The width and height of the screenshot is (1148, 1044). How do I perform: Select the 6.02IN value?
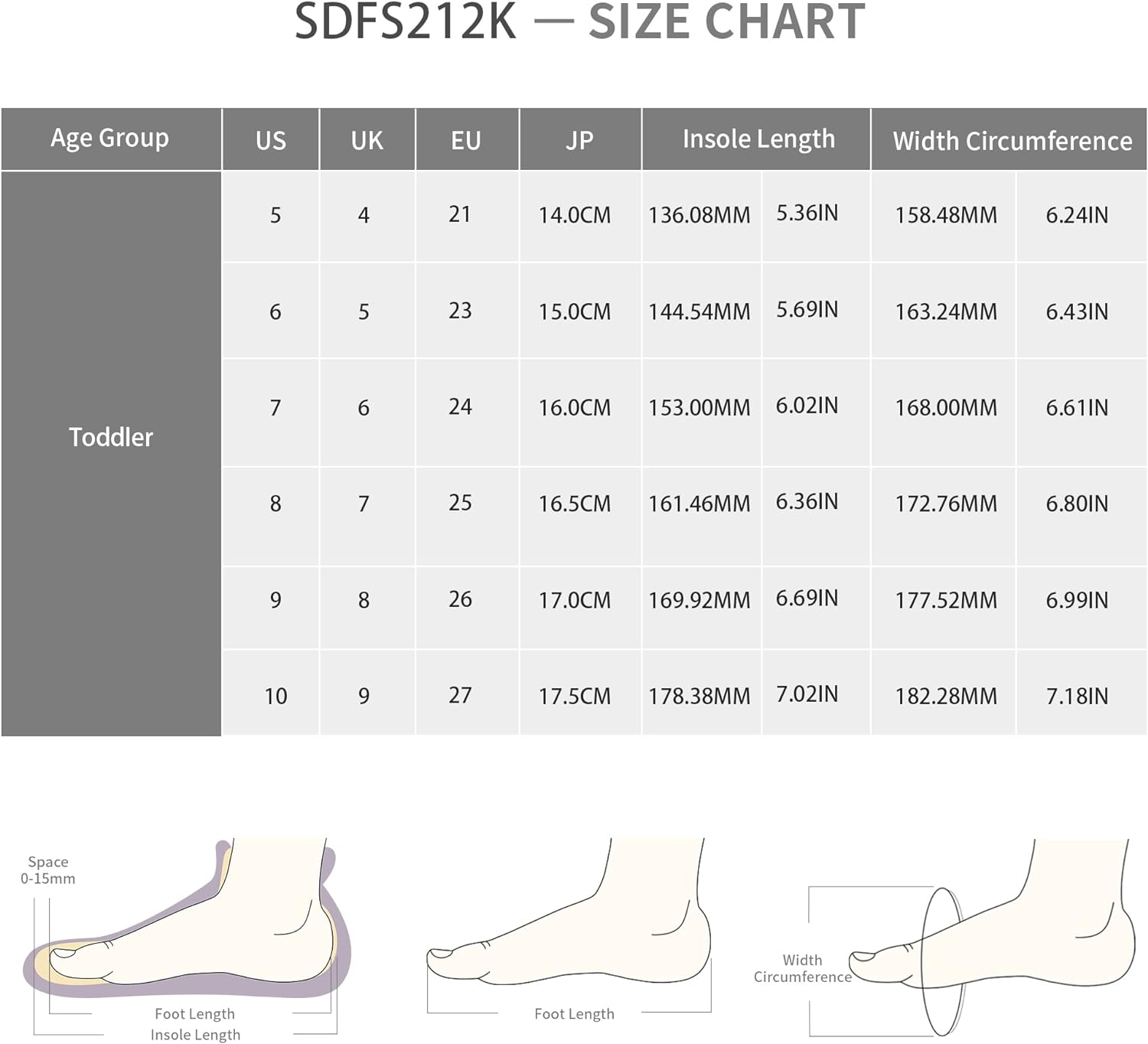tap(807, 406)
